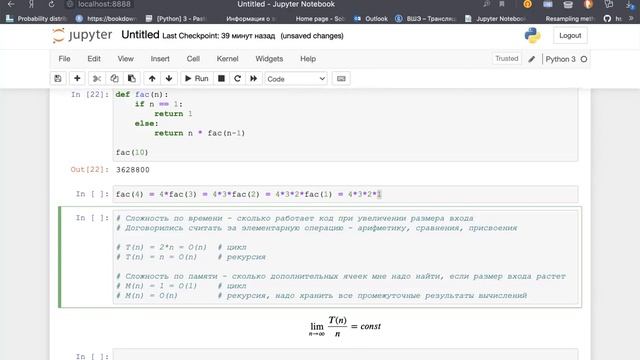Open the Probability distributions bookmark
Viewport: 640px width, 360px height.
coord(37,19)
